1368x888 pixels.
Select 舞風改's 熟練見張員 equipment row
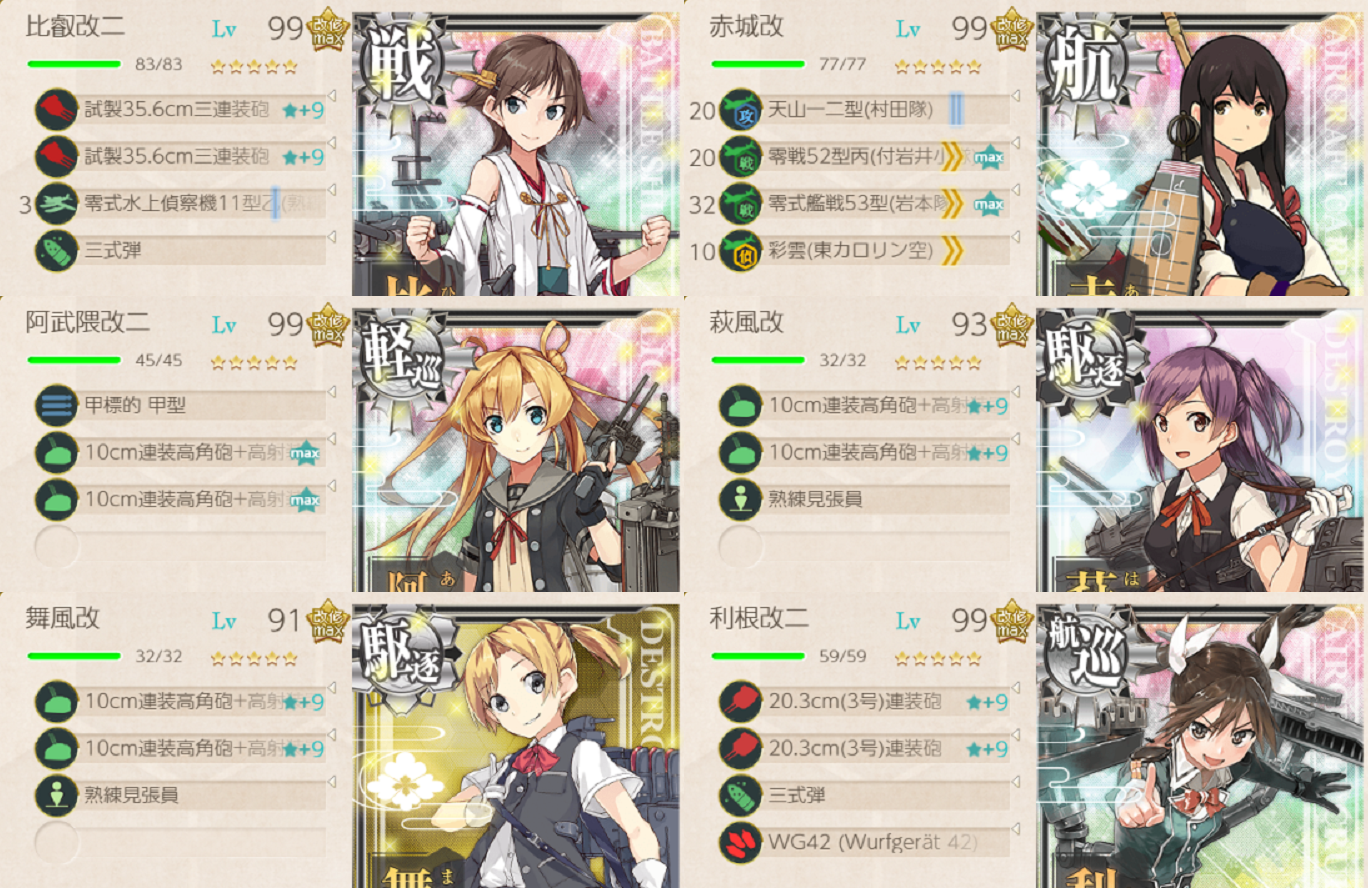[x=181, y=796]
